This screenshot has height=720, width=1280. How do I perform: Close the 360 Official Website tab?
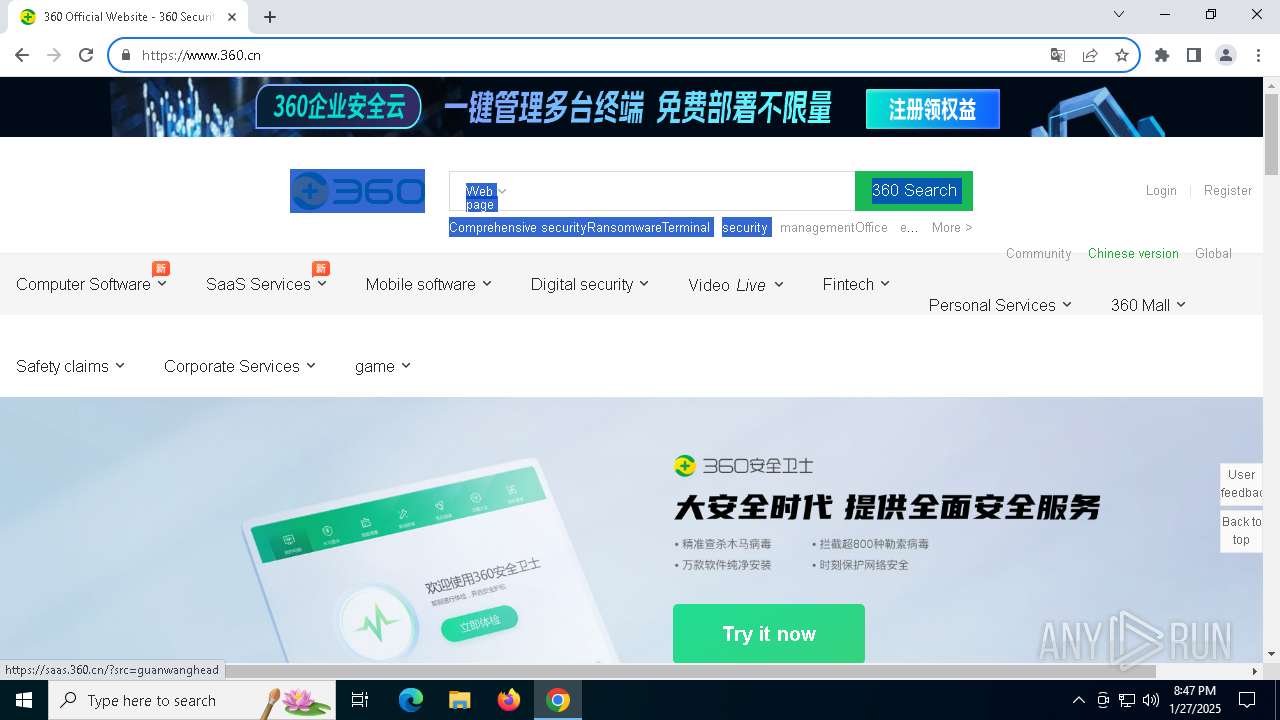point(232,17)
